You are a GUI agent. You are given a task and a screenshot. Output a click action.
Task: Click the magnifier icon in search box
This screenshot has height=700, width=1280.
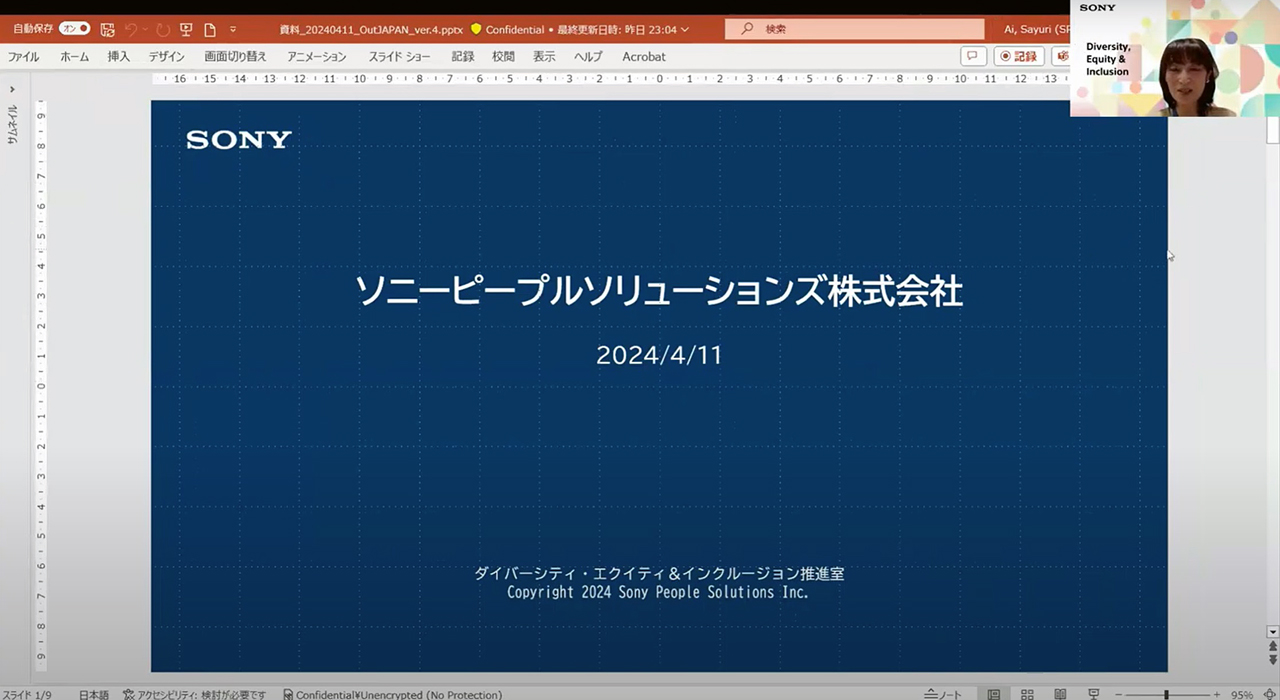(x=747, y=29)
